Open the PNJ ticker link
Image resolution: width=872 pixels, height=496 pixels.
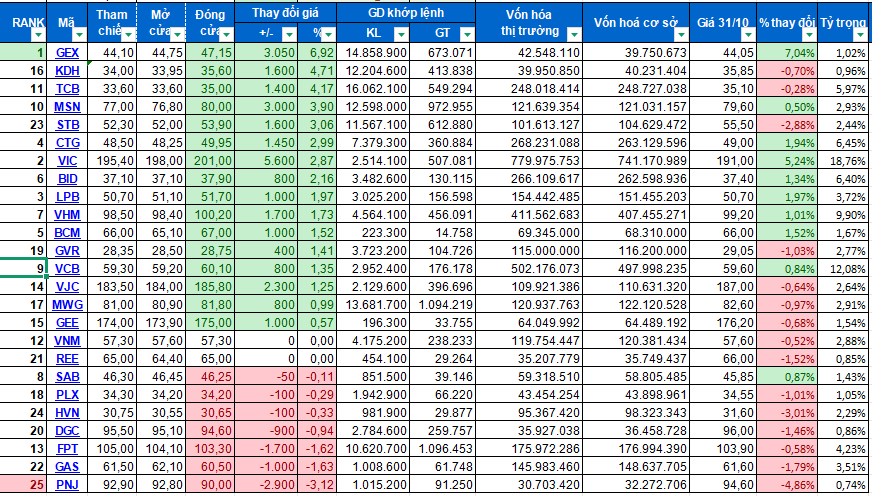pos(68,485)
